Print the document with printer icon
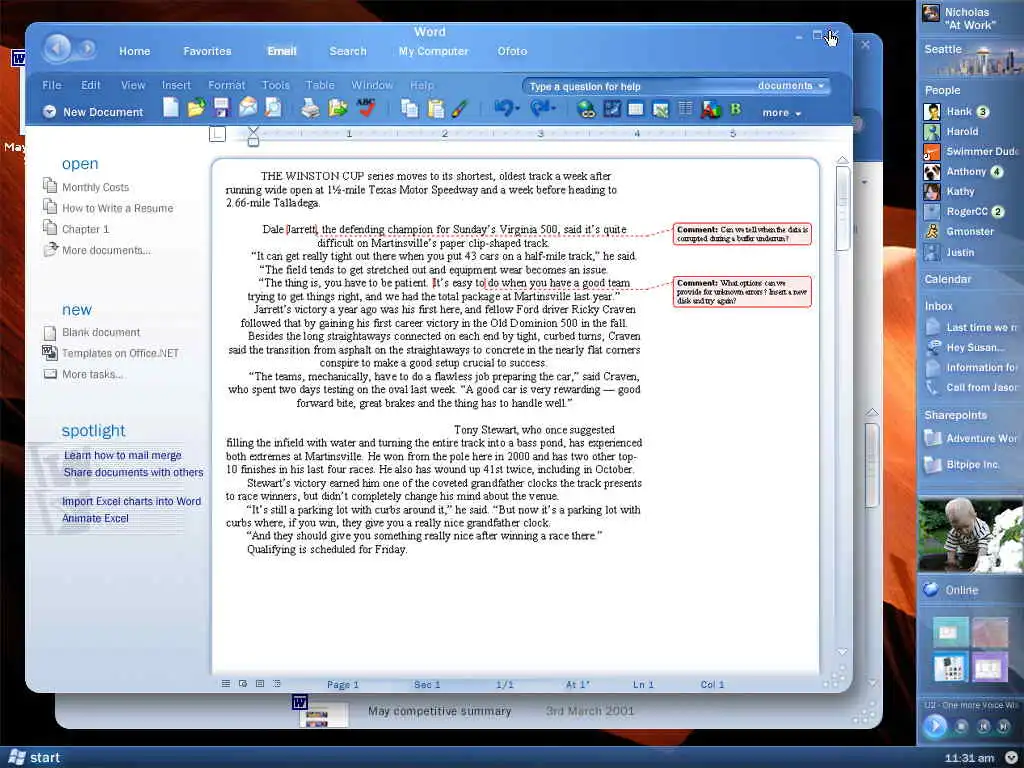This screenshot has width=1024, height=768. pyautogui.click(x=310, y=108)
